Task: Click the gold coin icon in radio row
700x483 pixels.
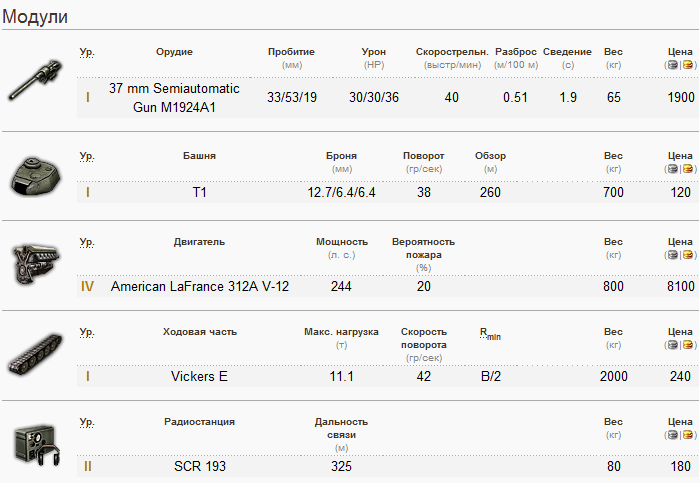Action: (x=687, y=435)
